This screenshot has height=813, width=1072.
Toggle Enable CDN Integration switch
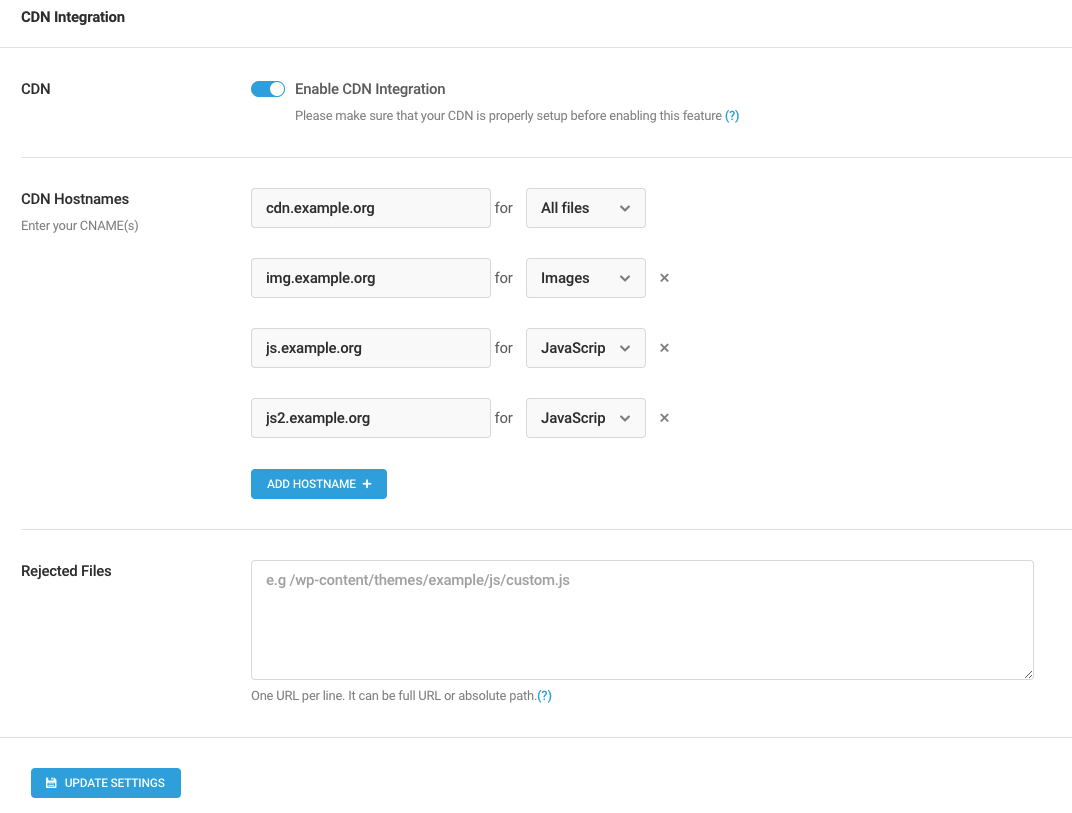(x=268, y=89)
